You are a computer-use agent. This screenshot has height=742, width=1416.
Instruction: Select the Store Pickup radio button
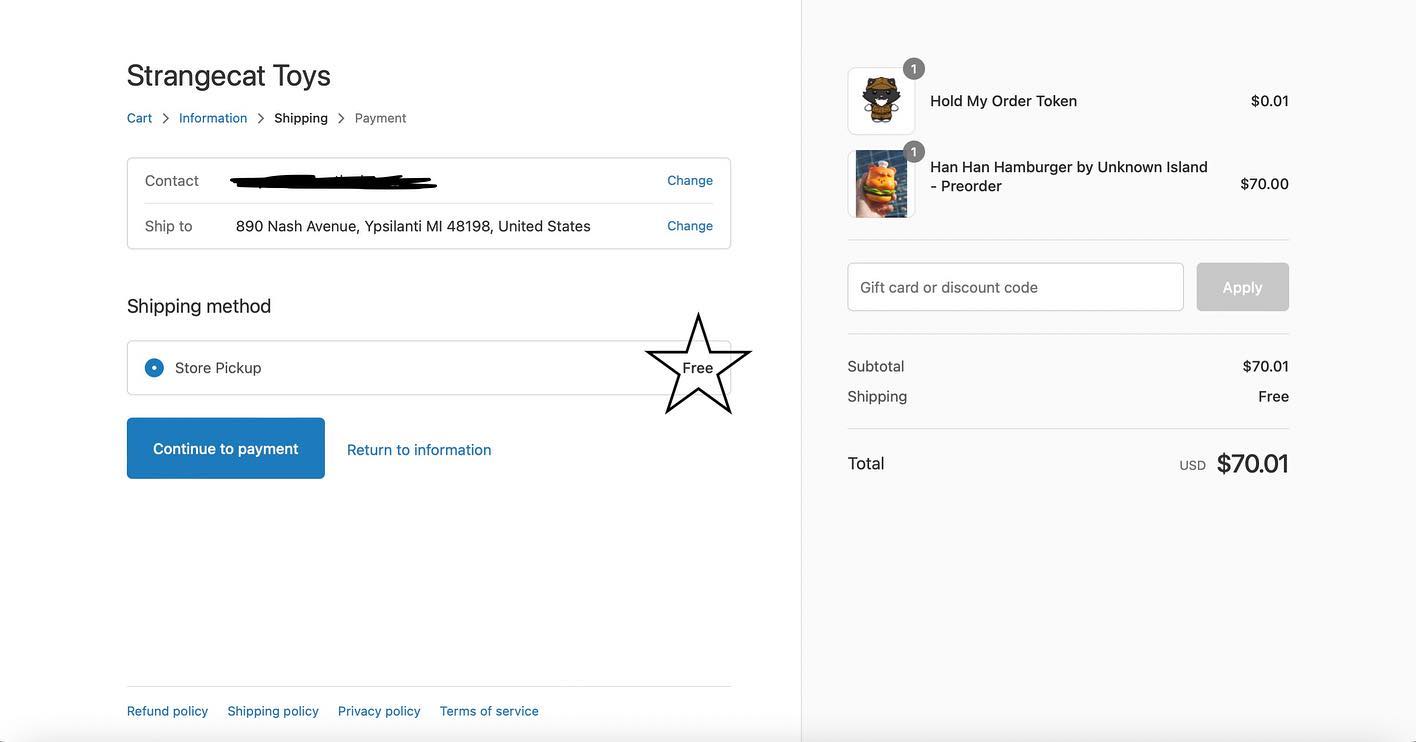click(154, 368)
